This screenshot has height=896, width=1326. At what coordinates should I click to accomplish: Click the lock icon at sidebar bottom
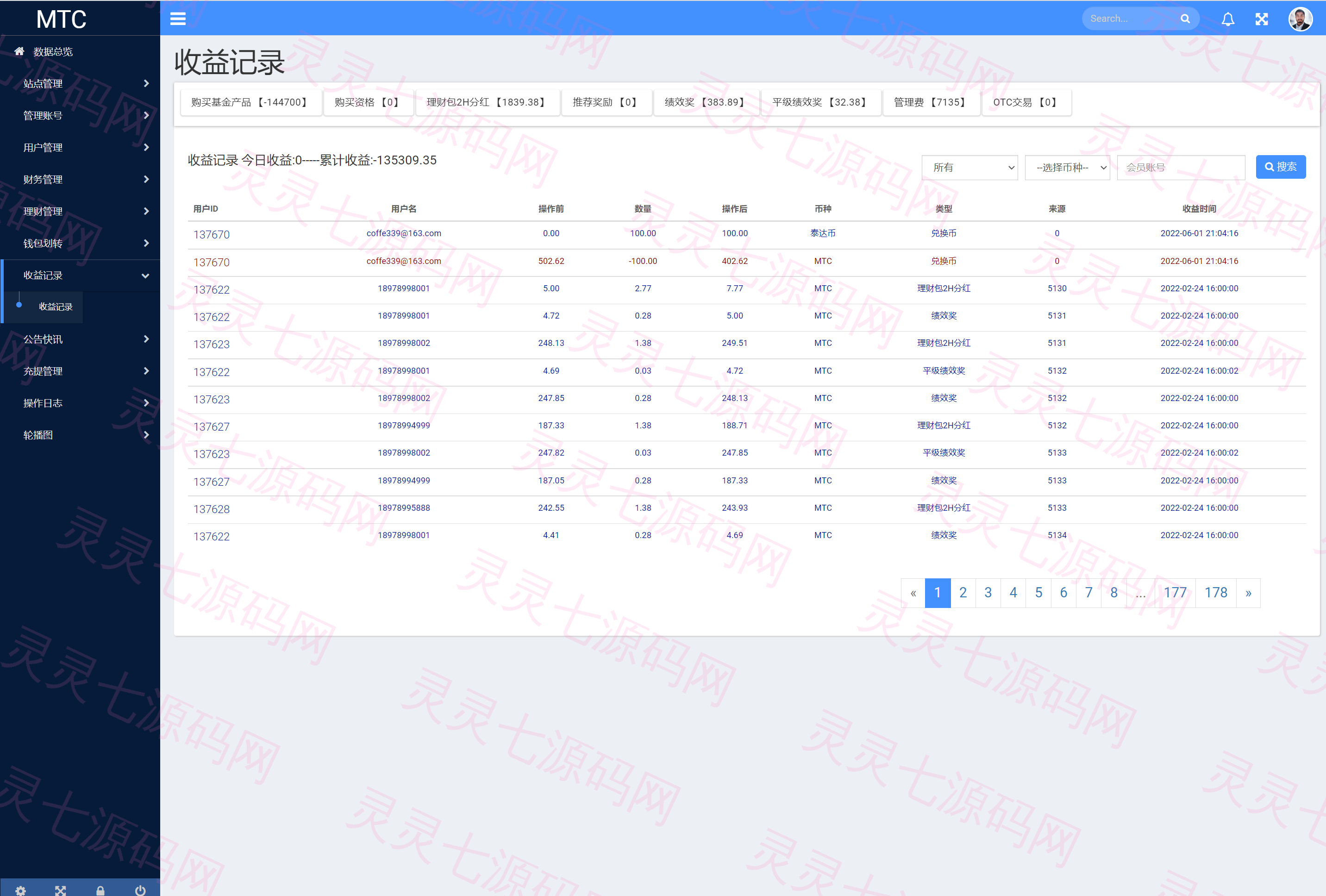coord(100,890)
